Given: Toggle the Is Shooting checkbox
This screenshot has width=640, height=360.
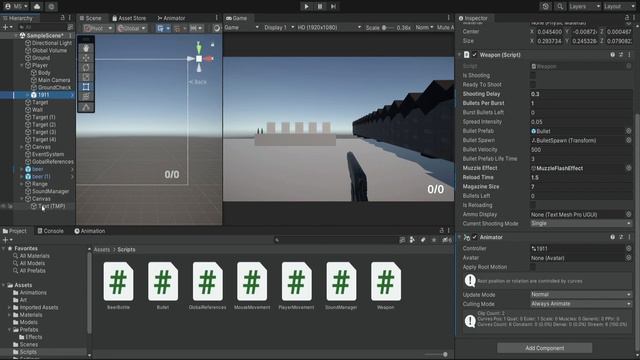Looking at the screenshot, I should point(533,76).
